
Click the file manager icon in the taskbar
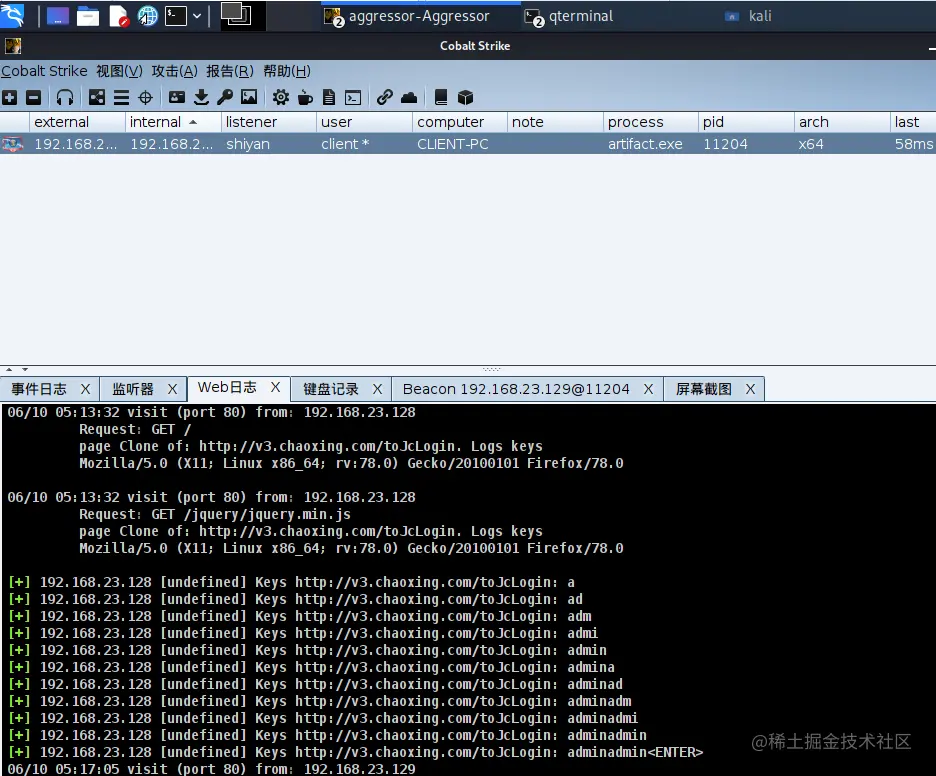[x=87, y=16]
